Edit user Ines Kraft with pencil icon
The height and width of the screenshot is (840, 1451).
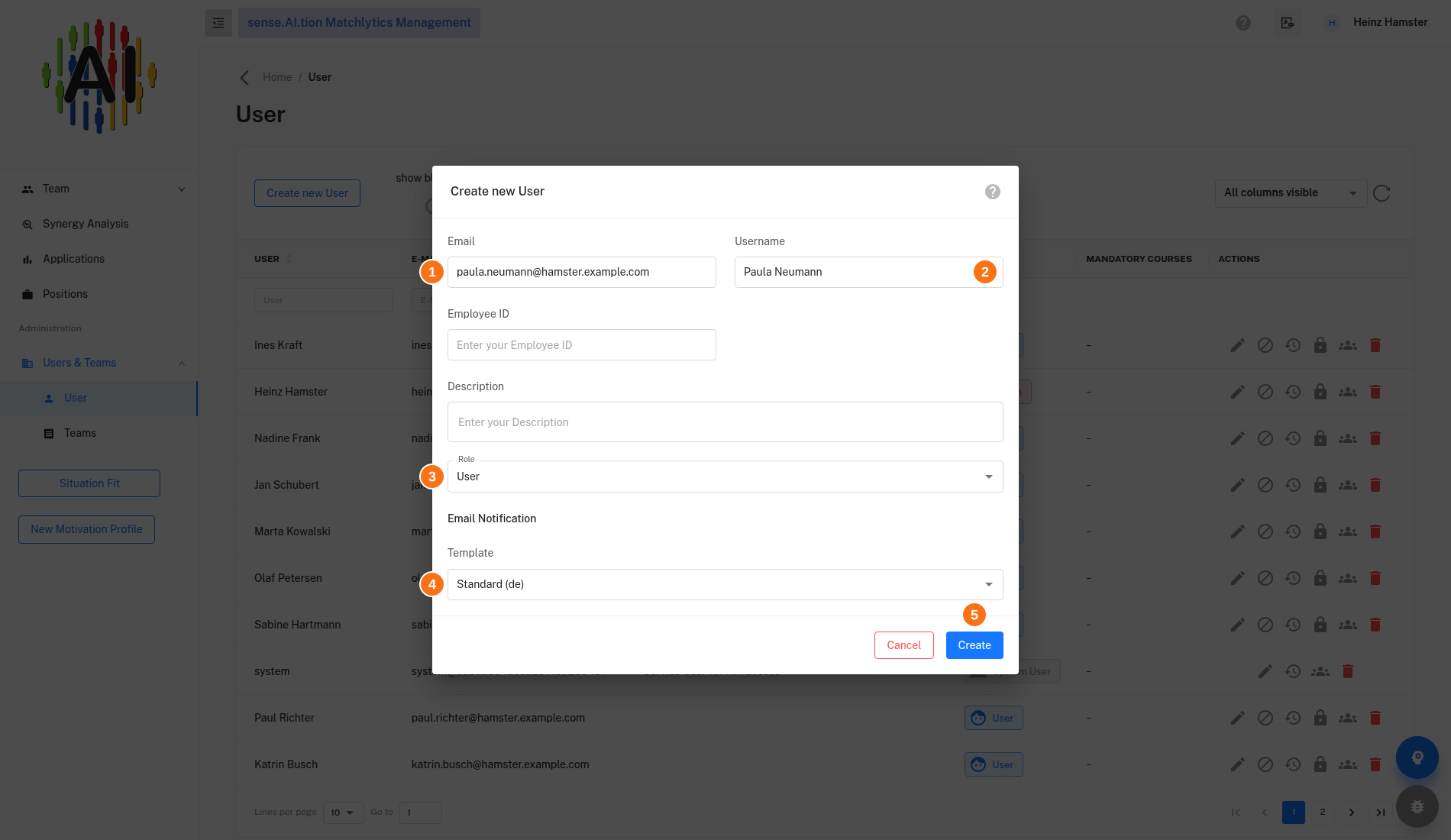pos(1238,345)
